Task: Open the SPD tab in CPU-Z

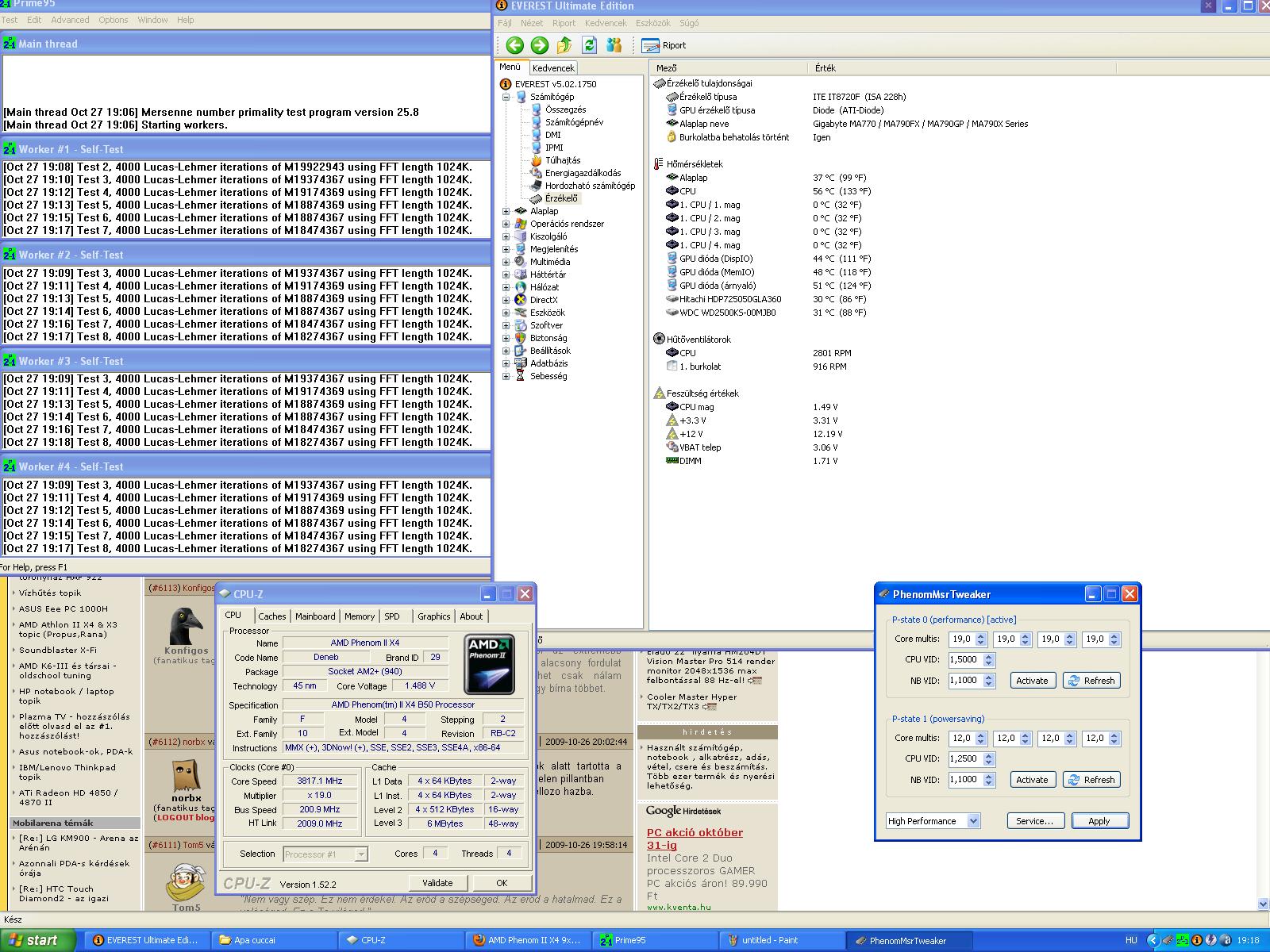Action: 392,616
